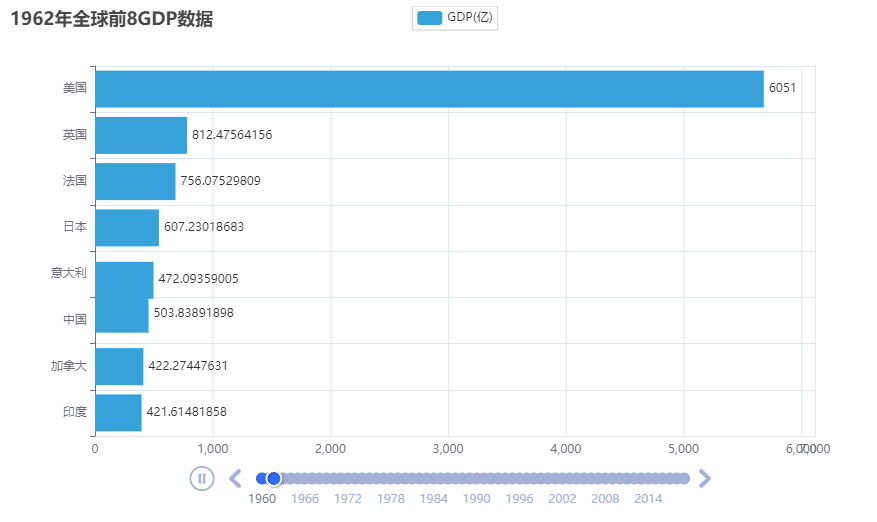The width and height of the screenshot is (877, 522).
Task: Select 1978 timeline label
Action: click(391, 498)
